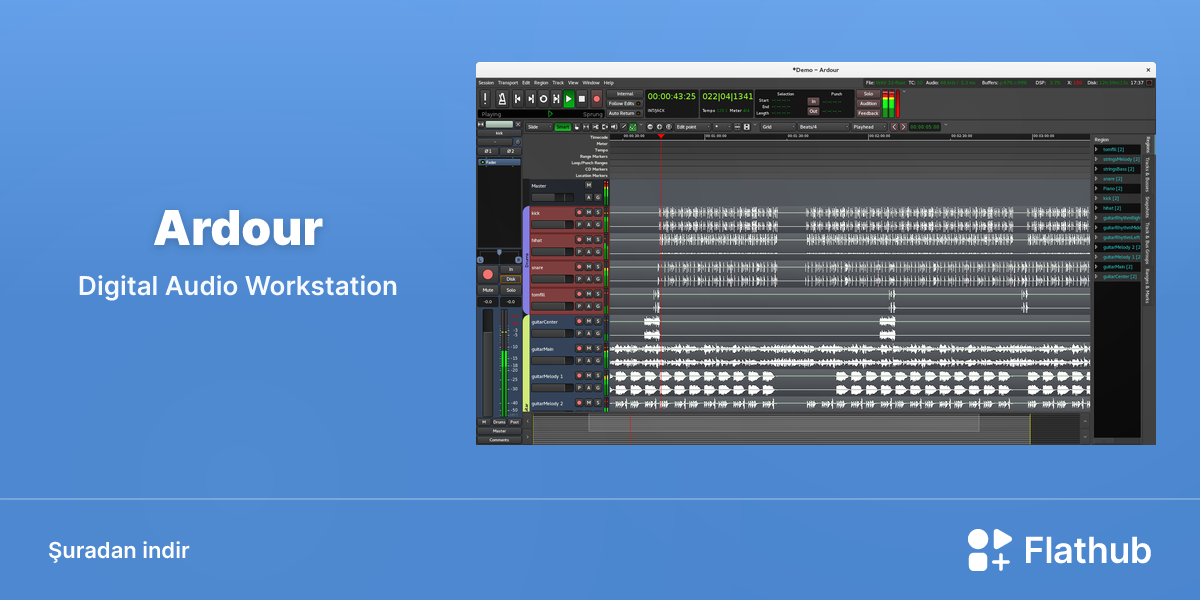Image resolution: width=1200 pixels, height=600 pixels.
Task: Open the Session menu
Action: click(x=486, y=83)
